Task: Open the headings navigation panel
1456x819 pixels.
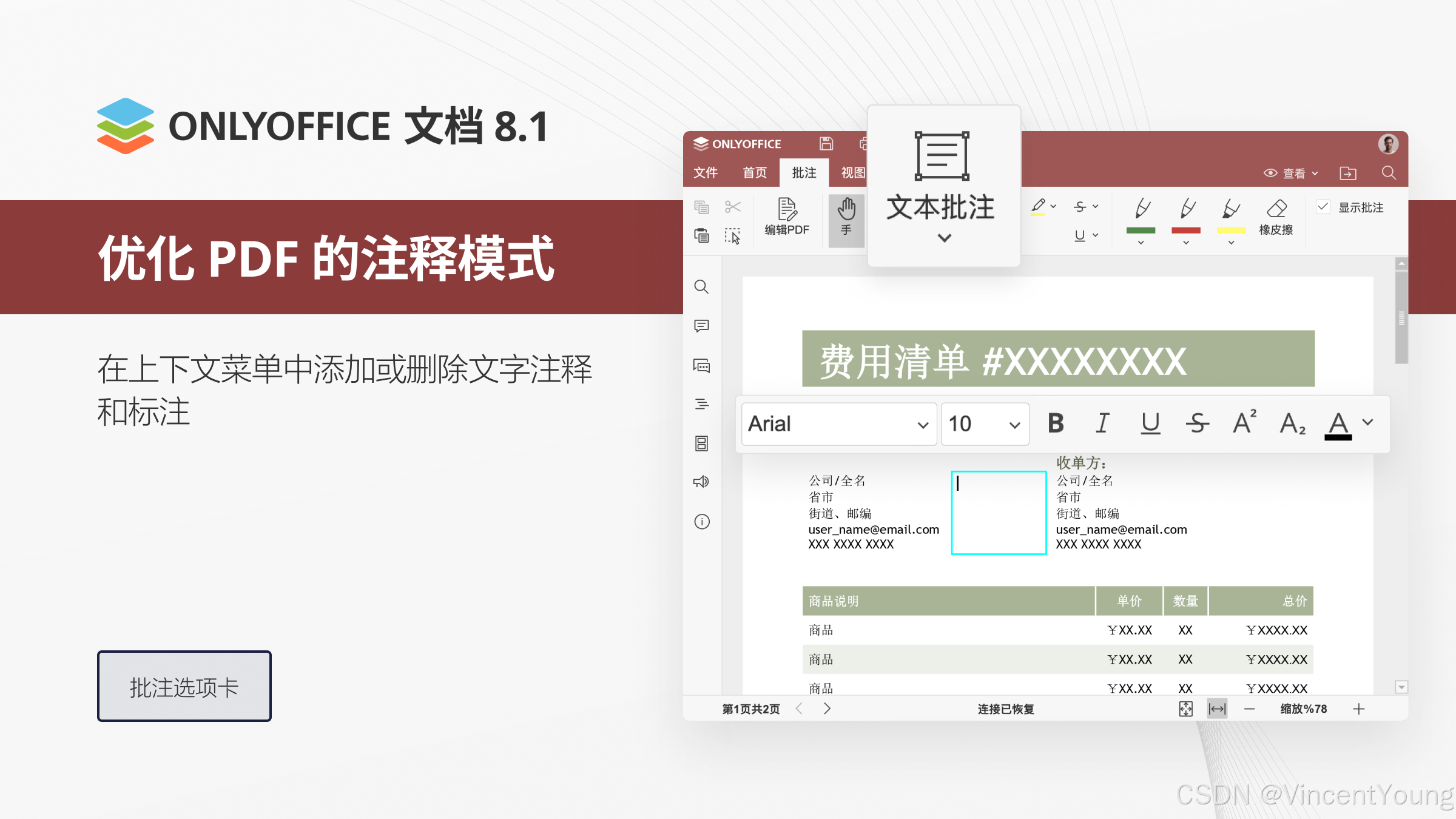Action: pyautogui.click(x=701, y=404)
